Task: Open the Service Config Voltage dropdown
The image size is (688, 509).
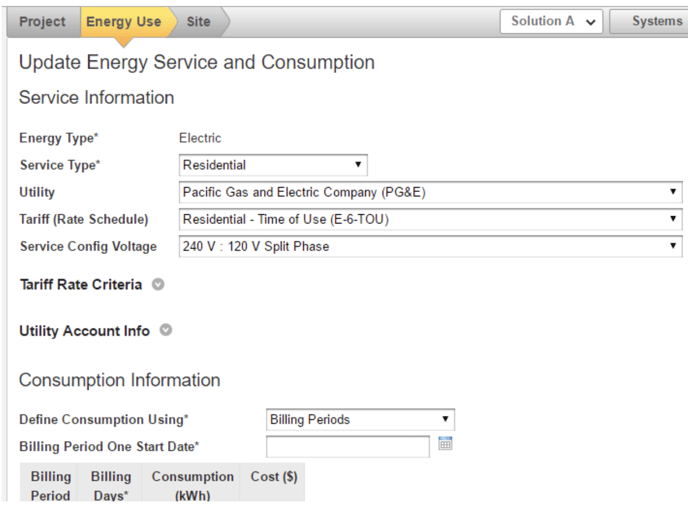Action: tap(430, 246)
